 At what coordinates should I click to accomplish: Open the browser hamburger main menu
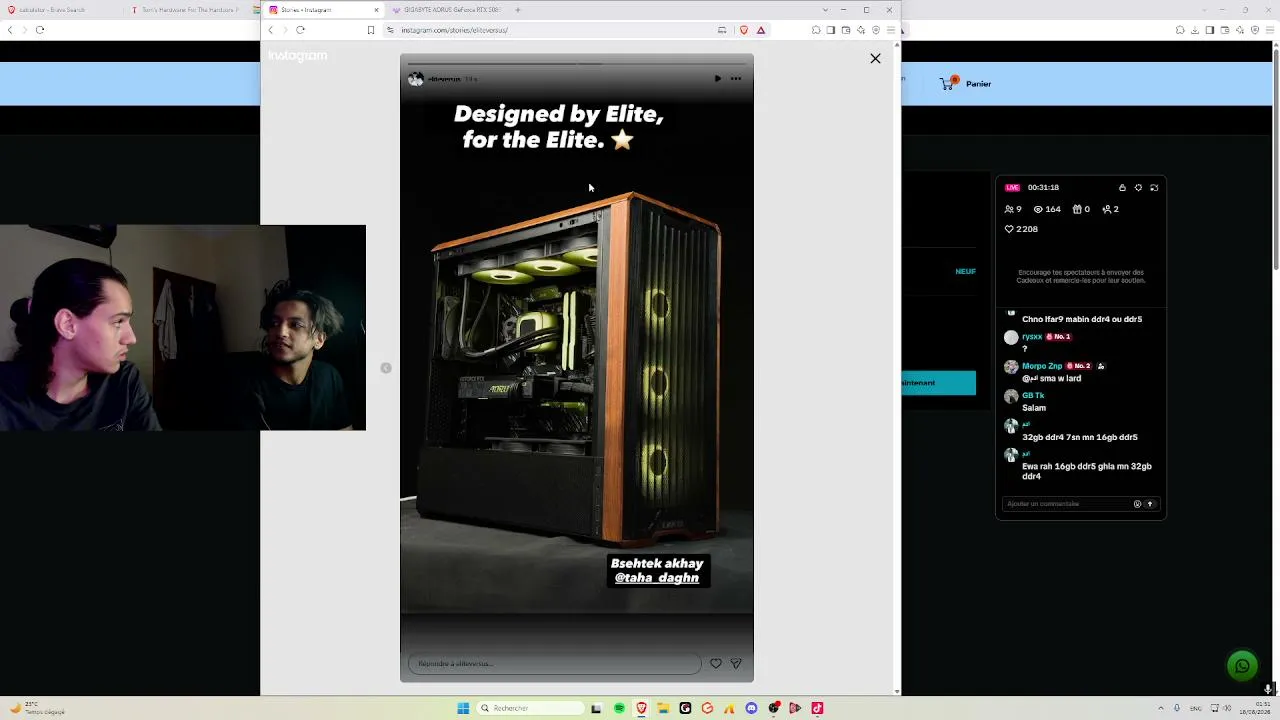pos(890,30)
